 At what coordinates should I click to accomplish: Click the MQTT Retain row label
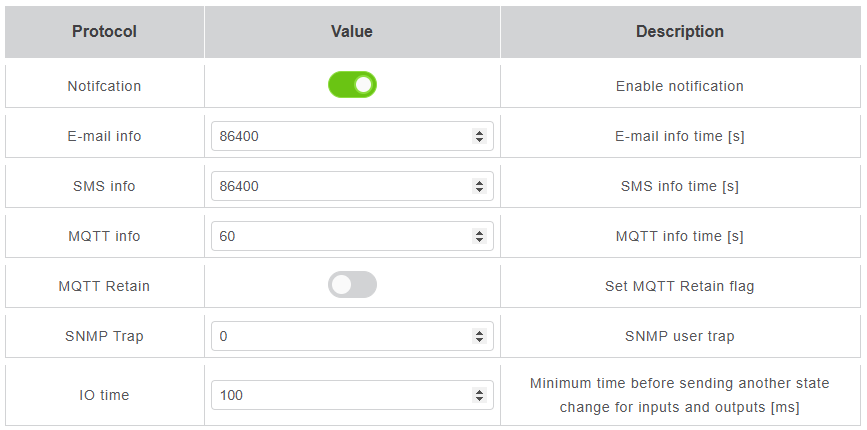tap(104, 286)
